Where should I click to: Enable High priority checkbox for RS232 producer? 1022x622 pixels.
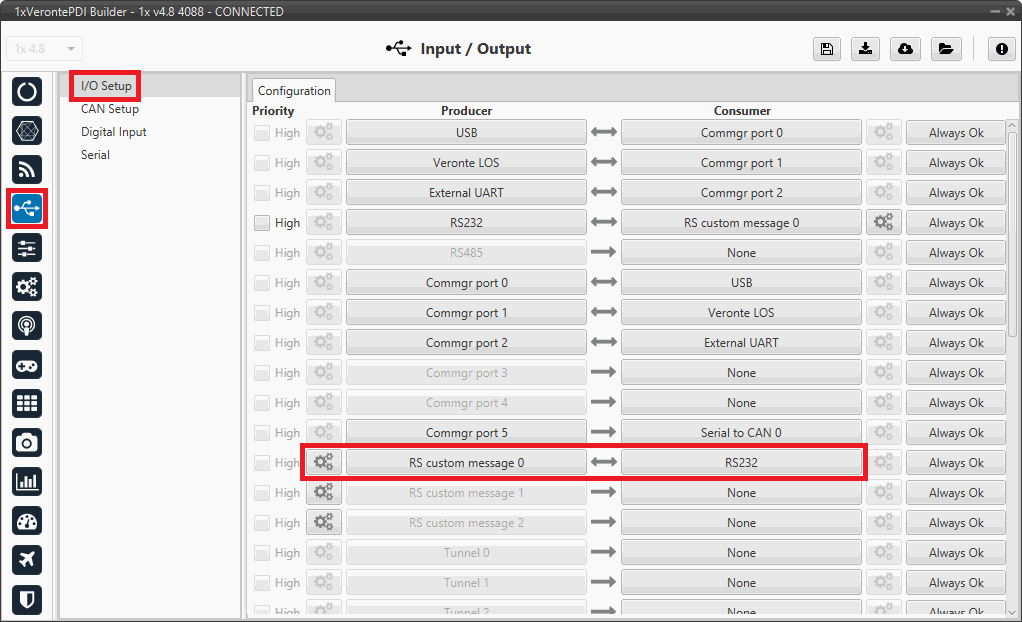click(x=262, y=223)
